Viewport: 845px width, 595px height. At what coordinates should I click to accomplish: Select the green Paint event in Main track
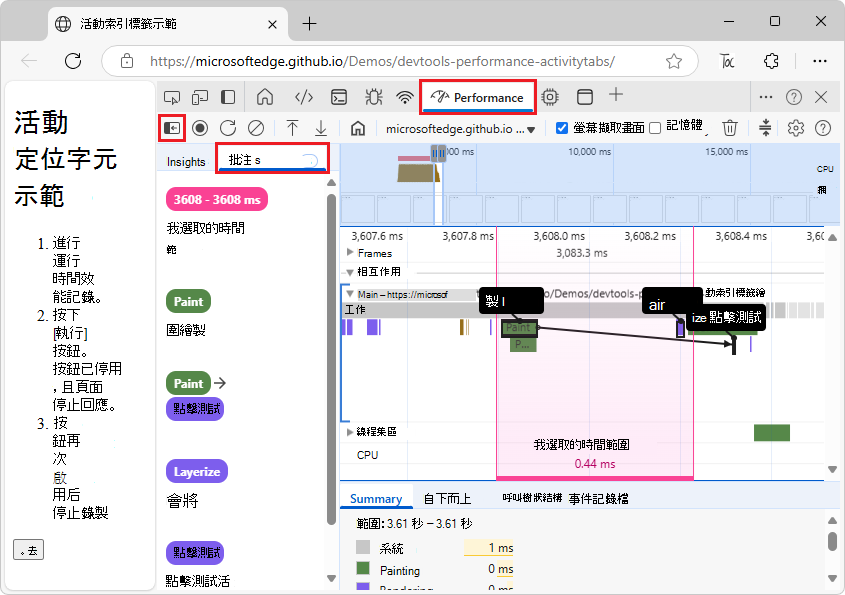[520, 328]
